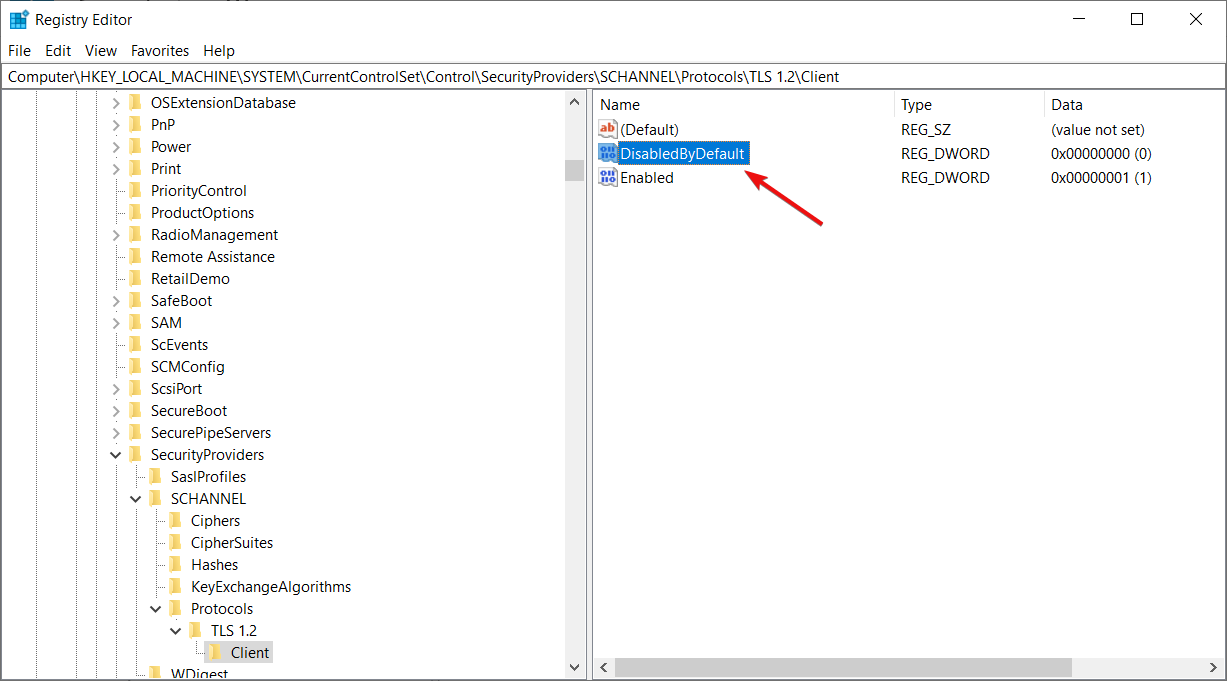Select the (Default) string value icon

point(608,129)
